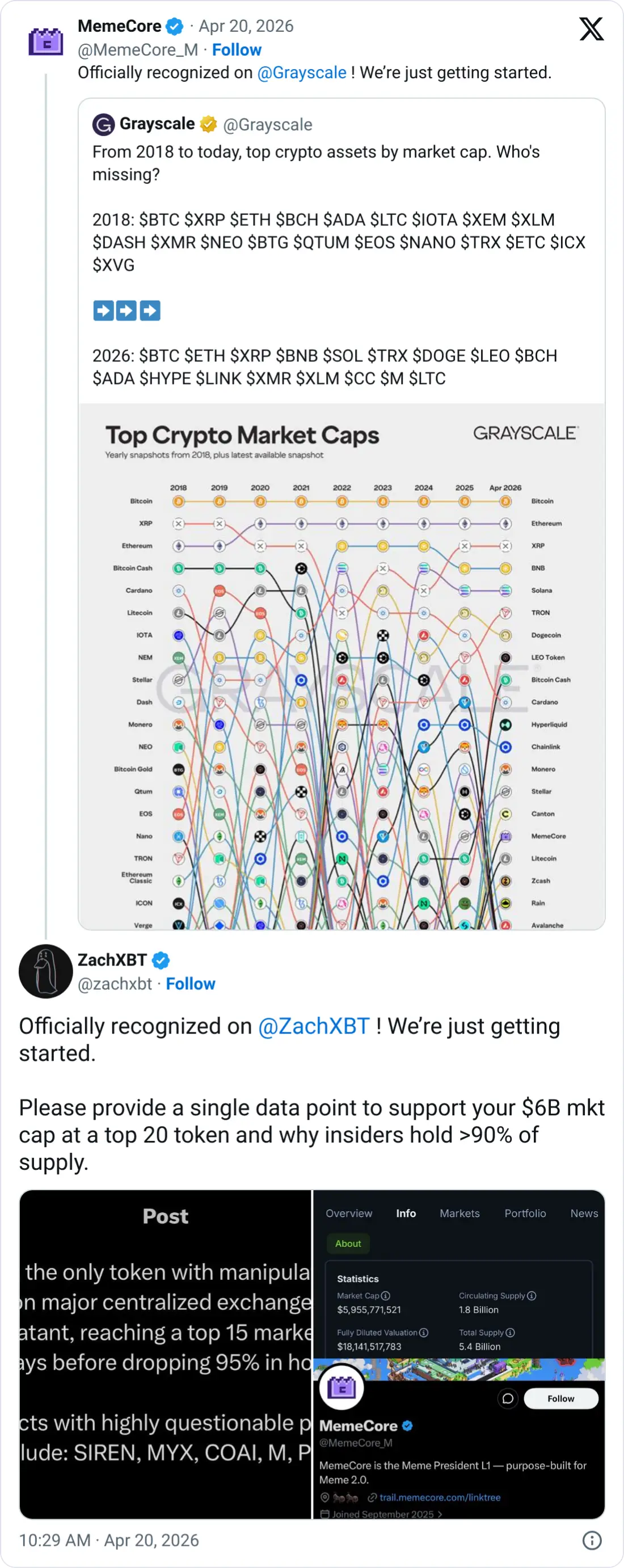
Task: Click Grayscale's gold verified badge
Action: [209, 124]
